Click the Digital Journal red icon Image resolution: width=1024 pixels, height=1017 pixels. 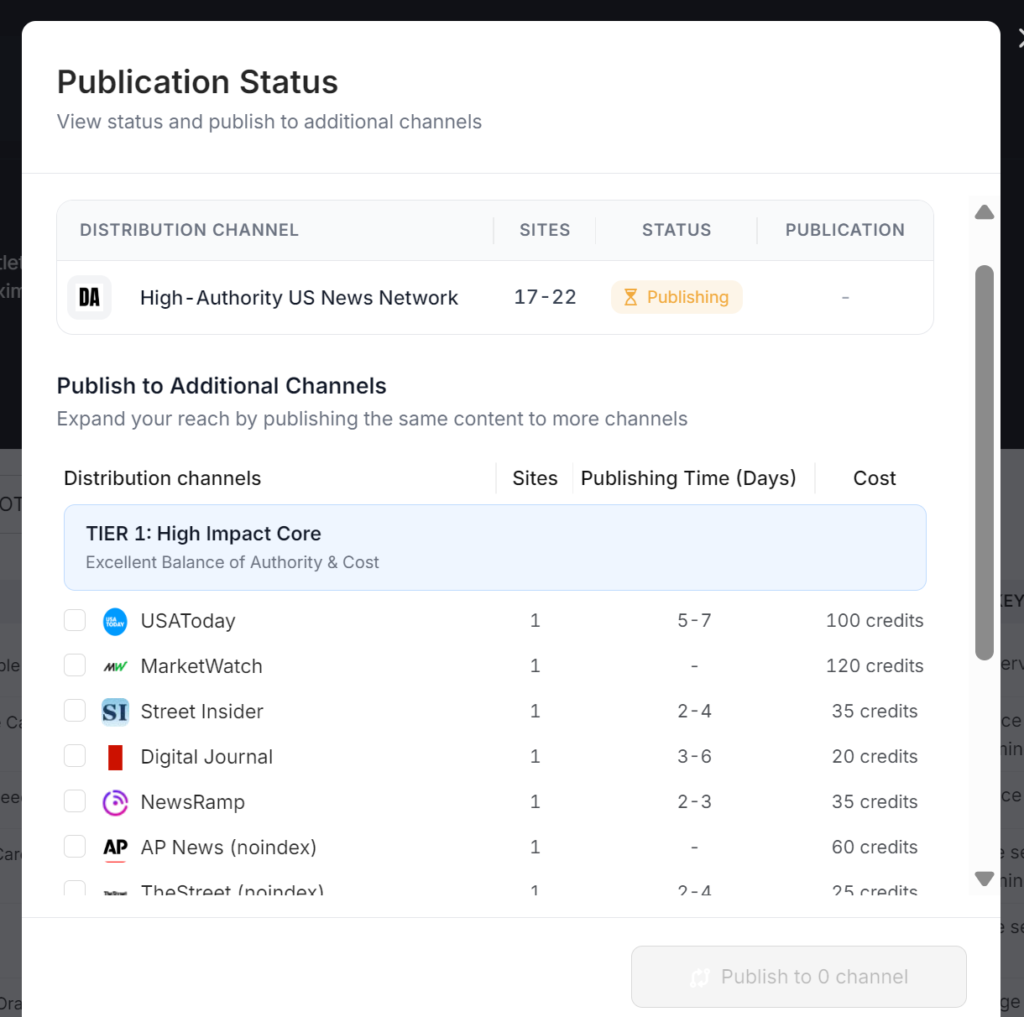114,757
